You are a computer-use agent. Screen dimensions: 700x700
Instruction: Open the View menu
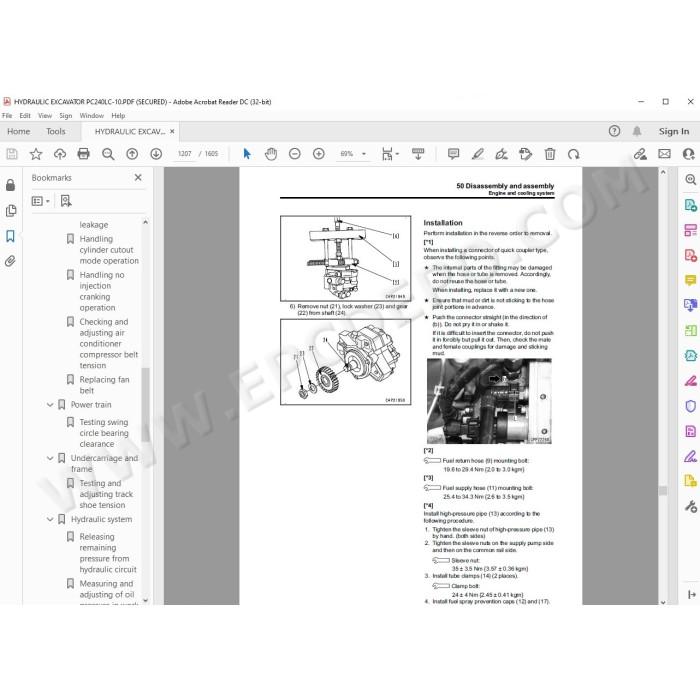45,116
